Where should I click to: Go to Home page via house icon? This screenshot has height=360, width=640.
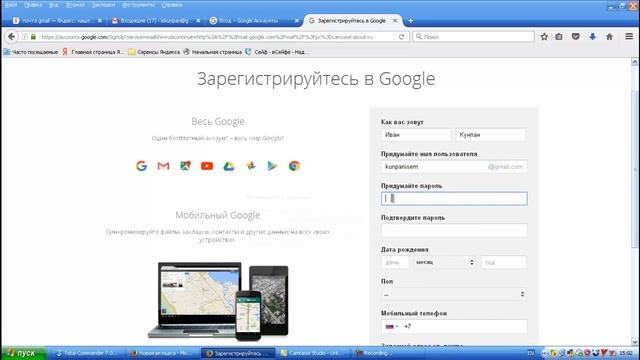(609, 37)
